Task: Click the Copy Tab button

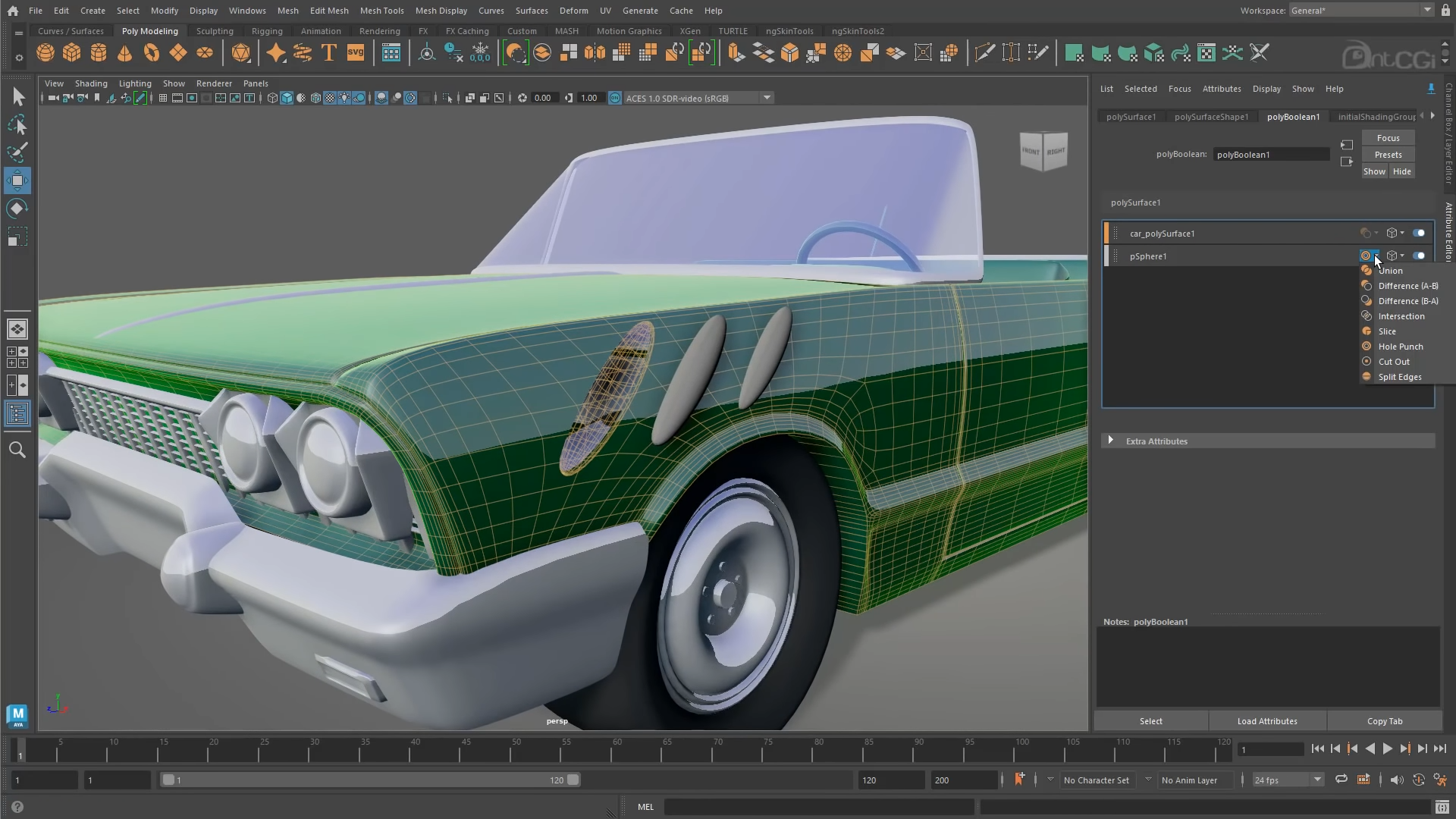Action: [1385, 721]
